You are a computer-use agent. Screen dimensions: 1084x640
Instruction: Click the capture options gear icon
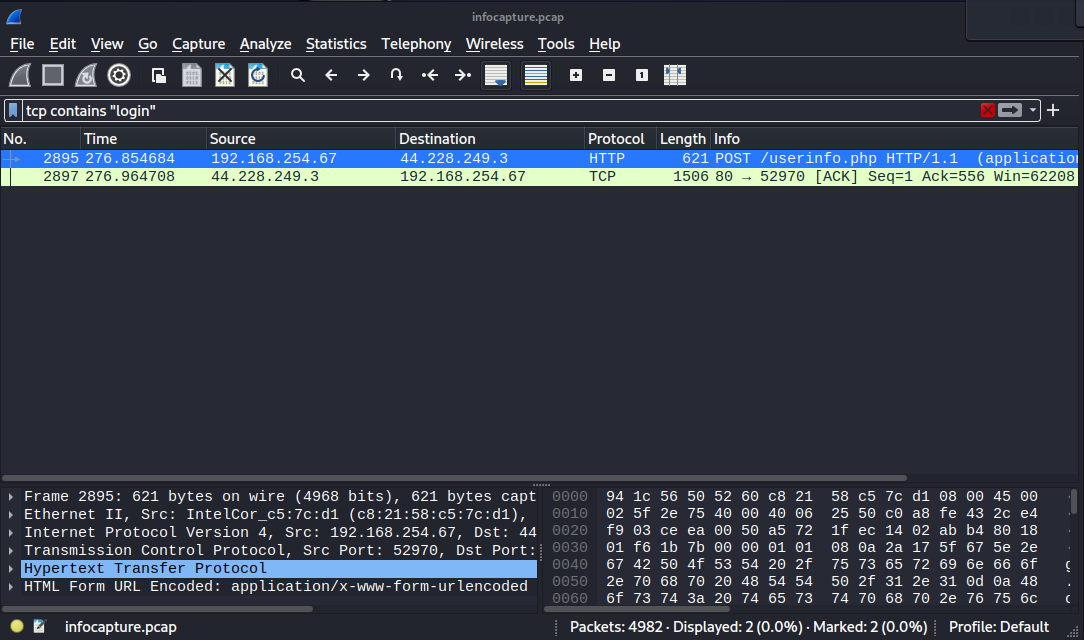[119, 75]
